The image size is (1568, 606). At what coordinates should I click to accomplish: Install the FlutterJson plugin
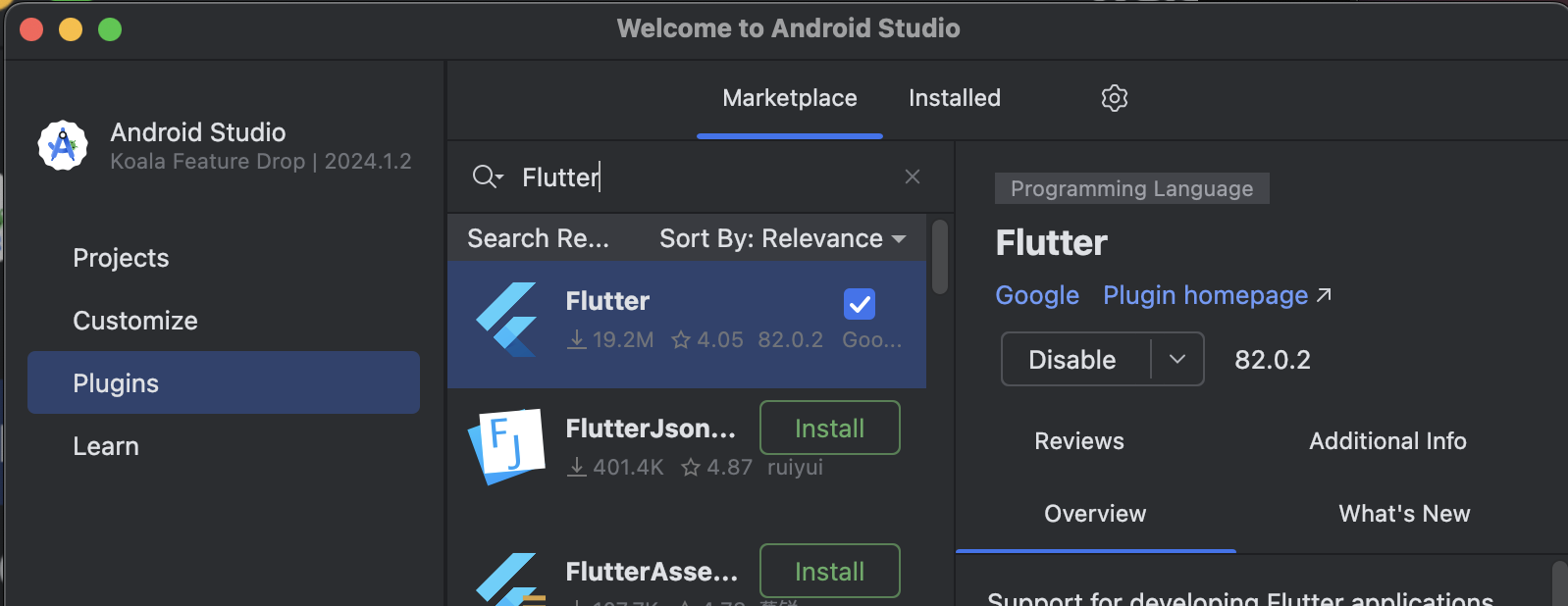click(x=830, y=428)
